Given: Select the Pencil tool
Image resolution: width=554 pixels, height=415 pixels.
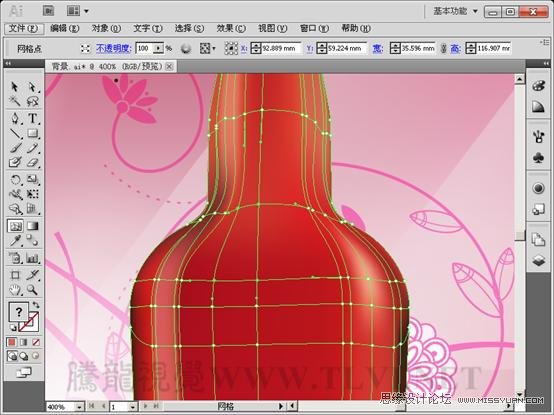Looking at the screenshot, I should 32,148.
